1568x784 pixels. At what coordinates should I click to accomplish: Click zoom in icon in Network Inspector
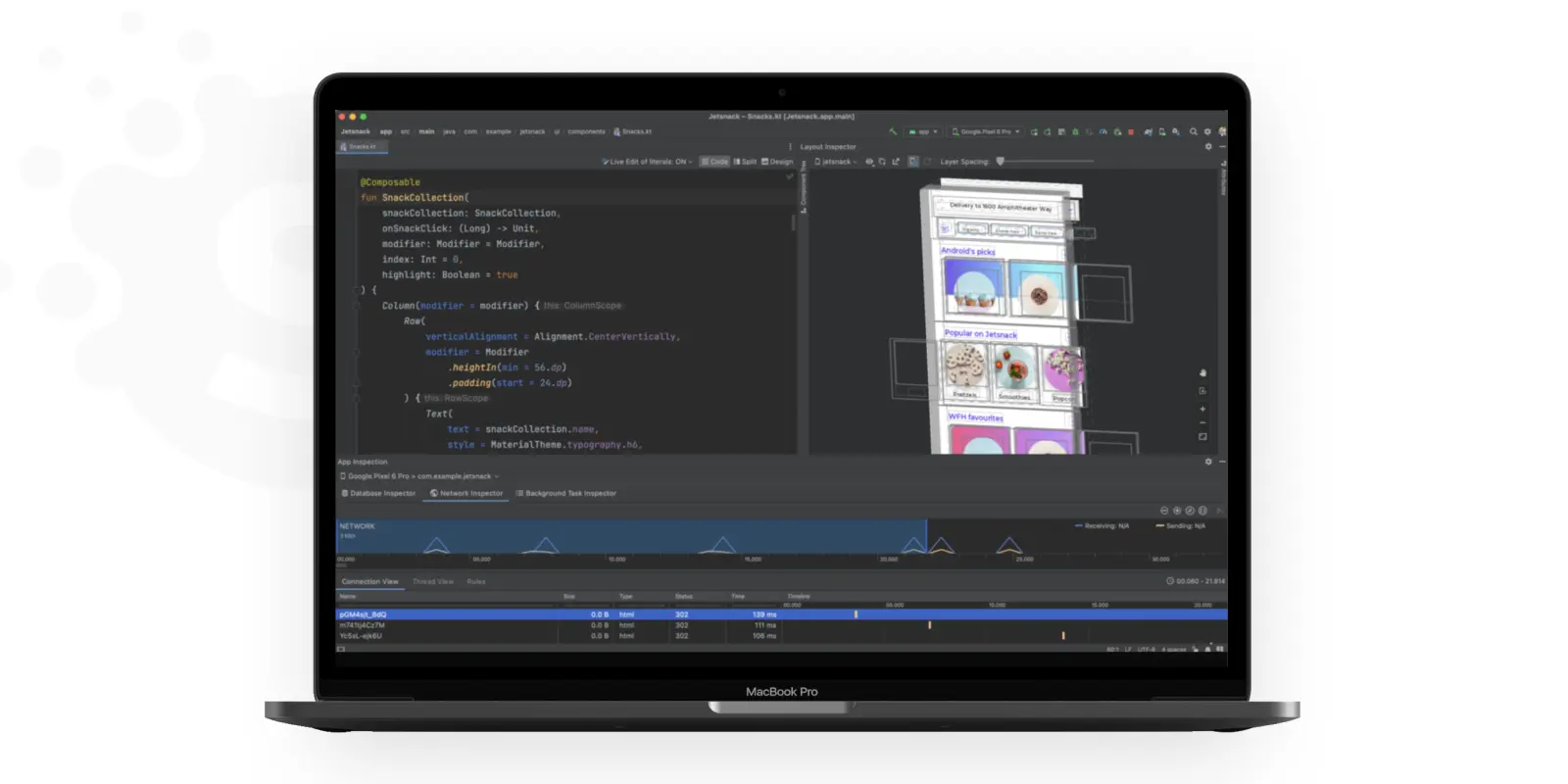point(1177,511)
